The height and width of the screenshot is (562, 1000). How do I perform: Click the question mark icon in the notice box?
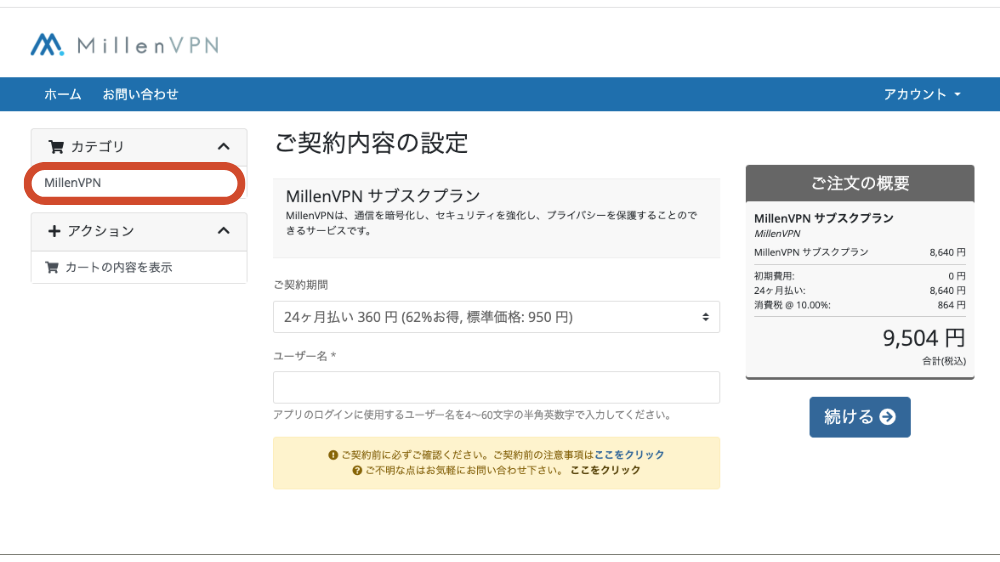pos(357,470)
